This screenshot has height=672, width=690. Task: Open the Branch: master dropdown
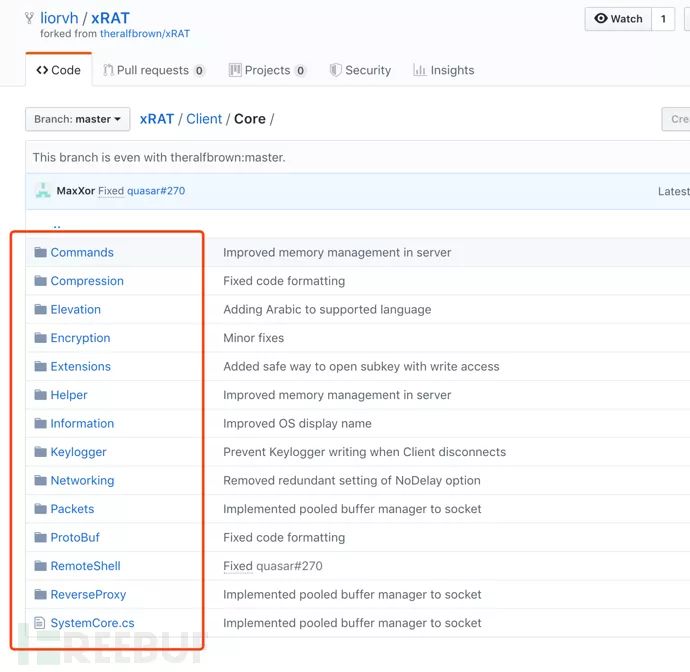[78, 119]
